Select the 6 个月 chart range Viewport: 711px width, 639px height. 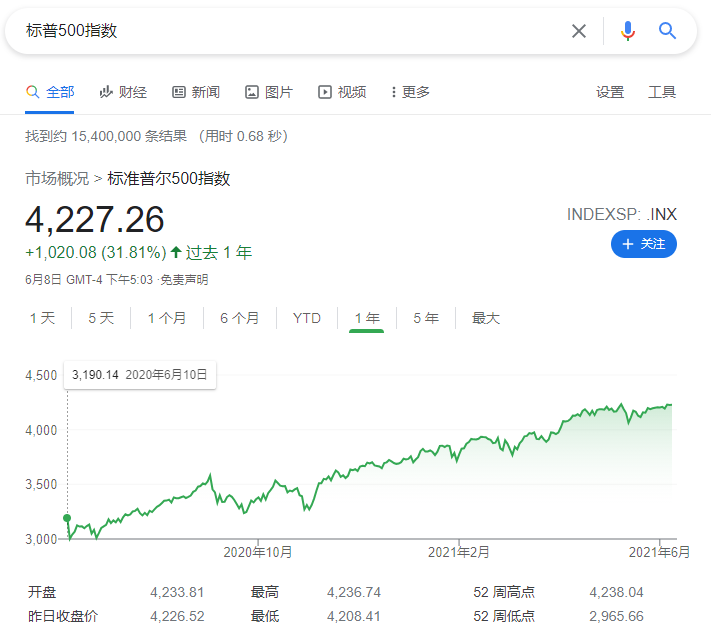point(239,318)
